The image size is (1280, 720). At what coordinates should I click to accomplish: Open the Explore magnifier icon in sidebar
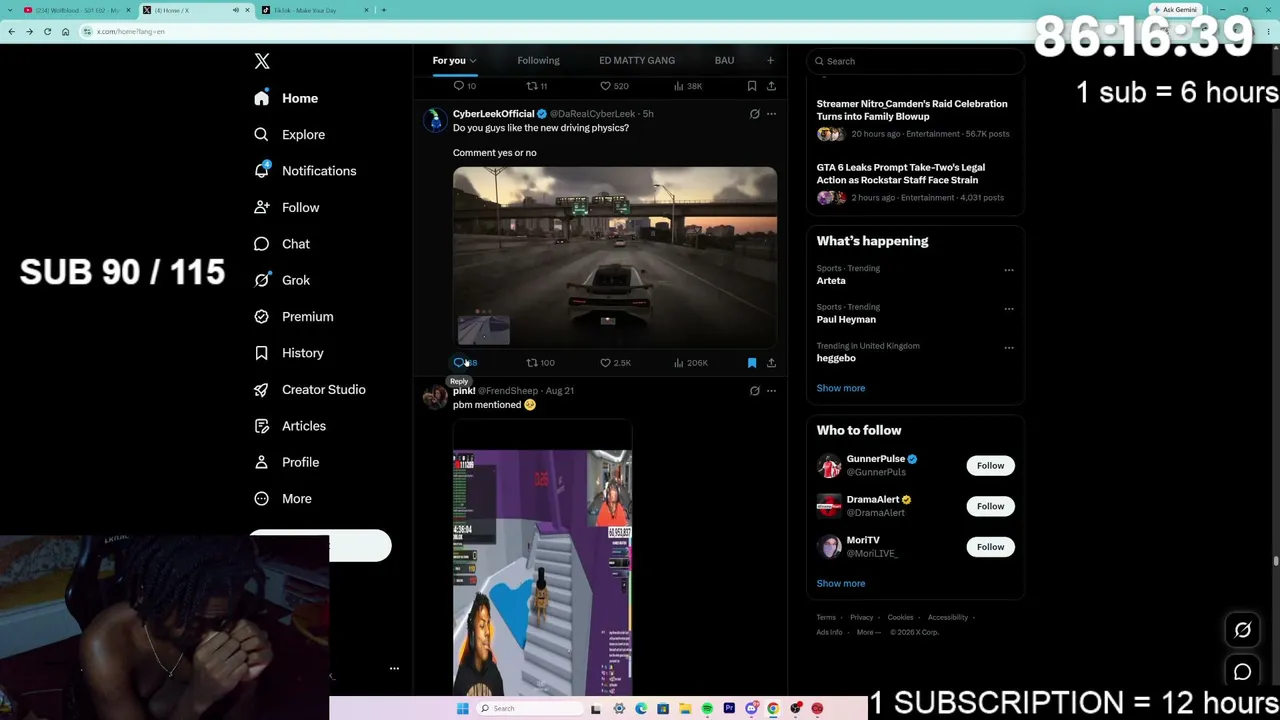262,135
